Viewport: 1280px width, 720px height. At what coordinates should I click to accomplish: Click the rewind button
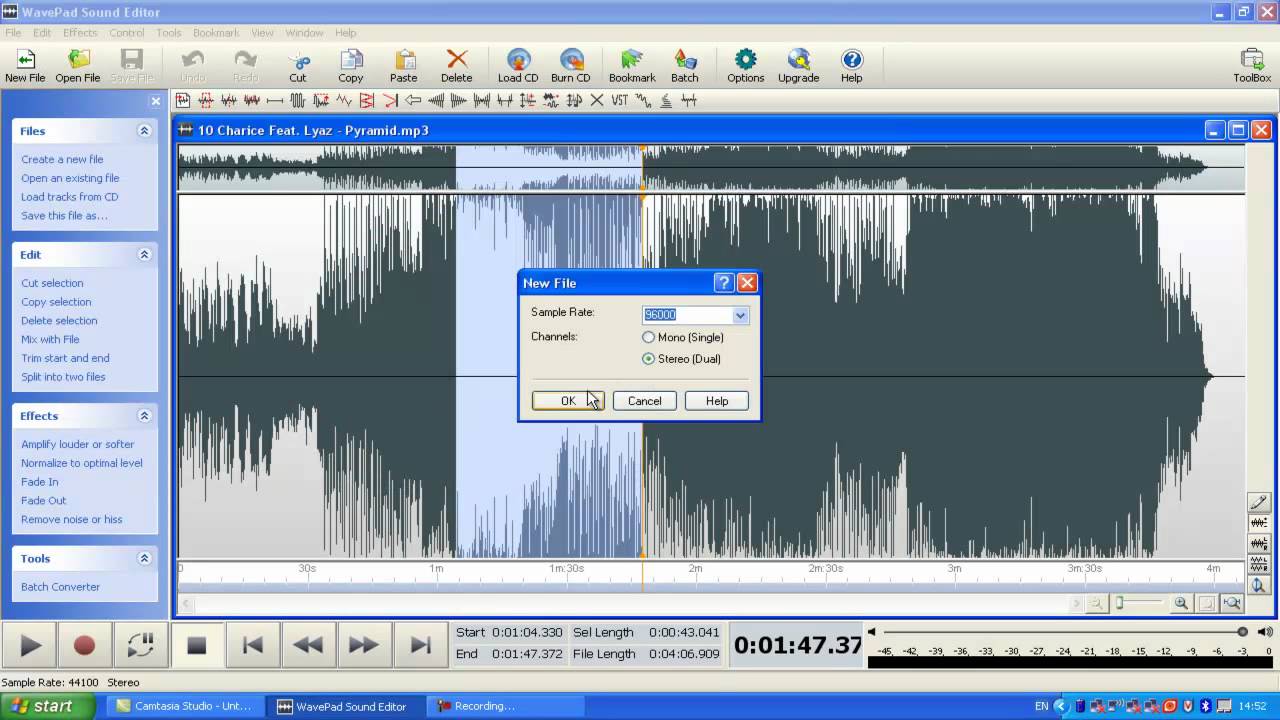(308, 645)
